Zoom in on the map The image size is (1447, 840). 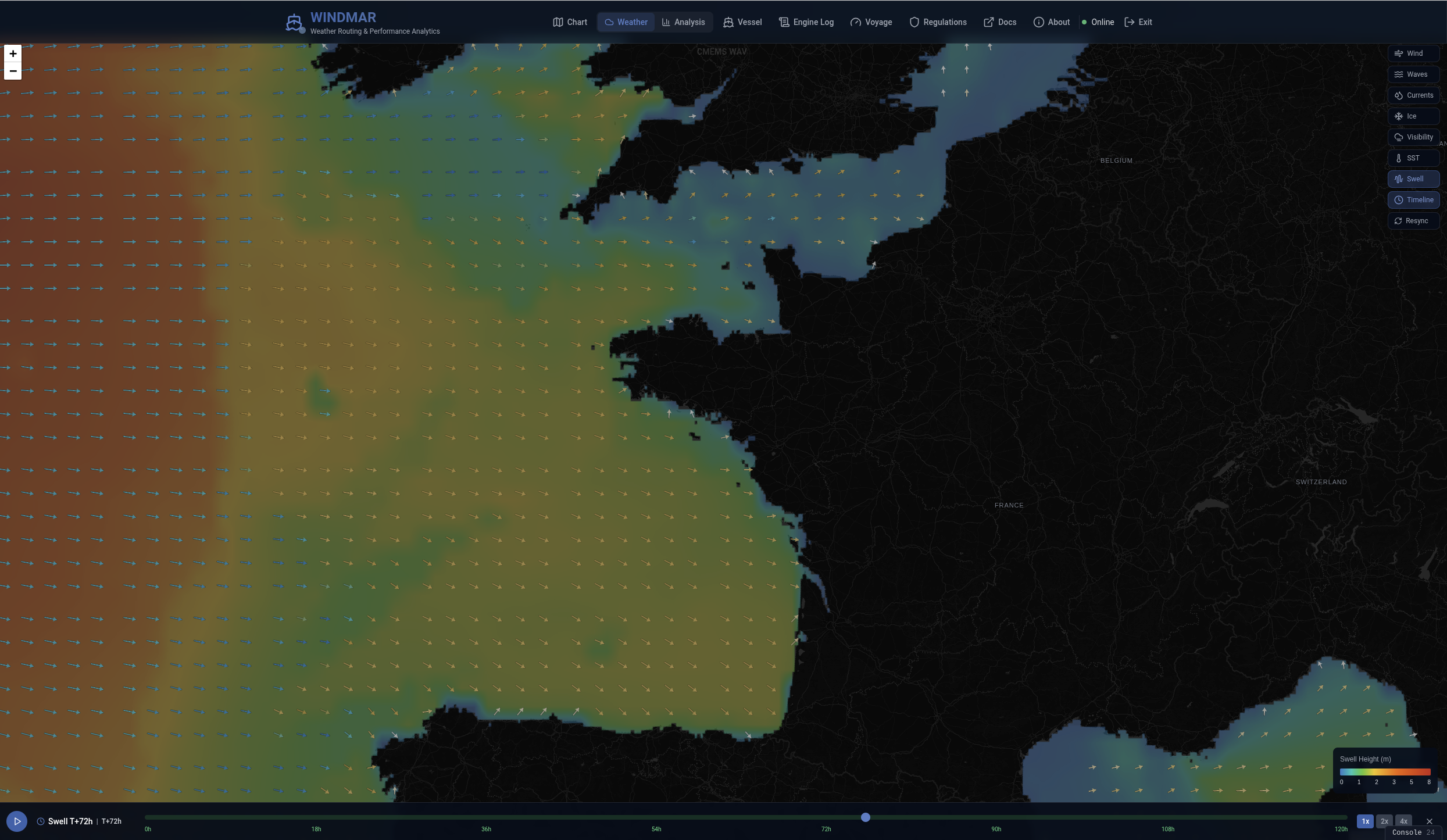pos(13,53)
